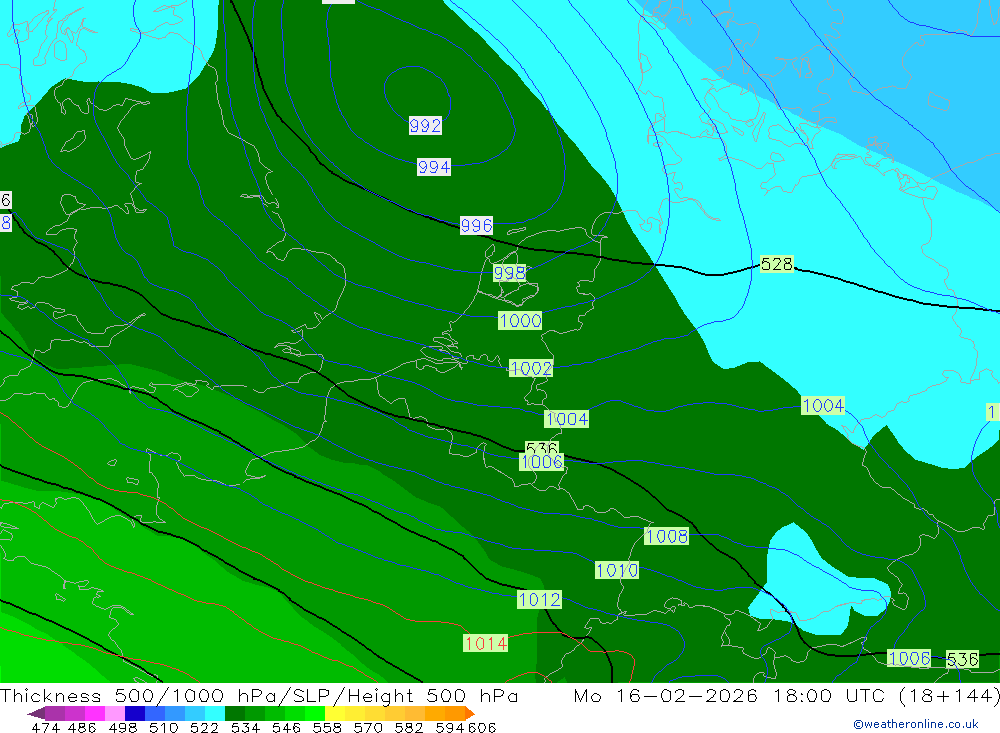
Task: Click the red 1014 isobar label
Action: (486, 644)
